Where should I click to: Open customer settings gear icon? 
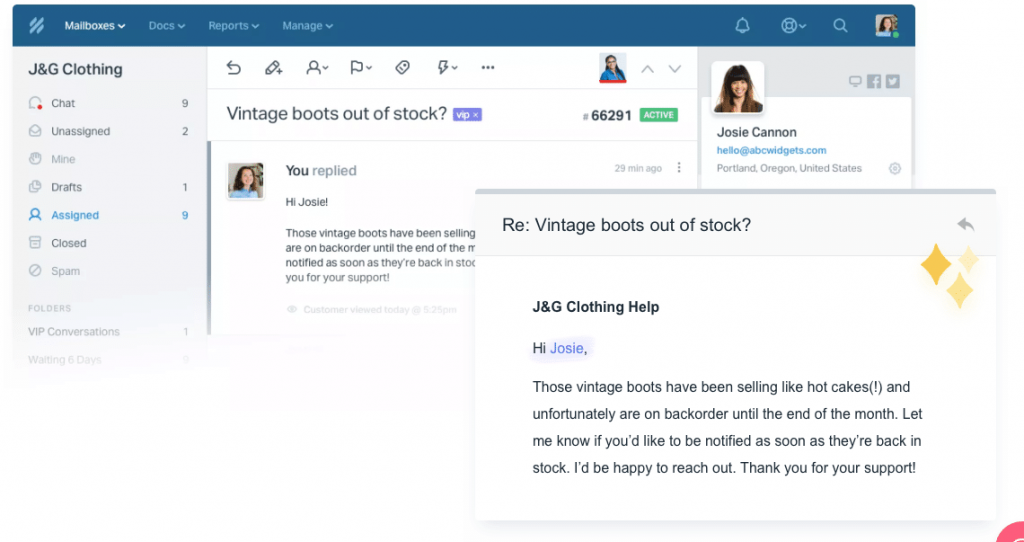click(x=895, y=168)
